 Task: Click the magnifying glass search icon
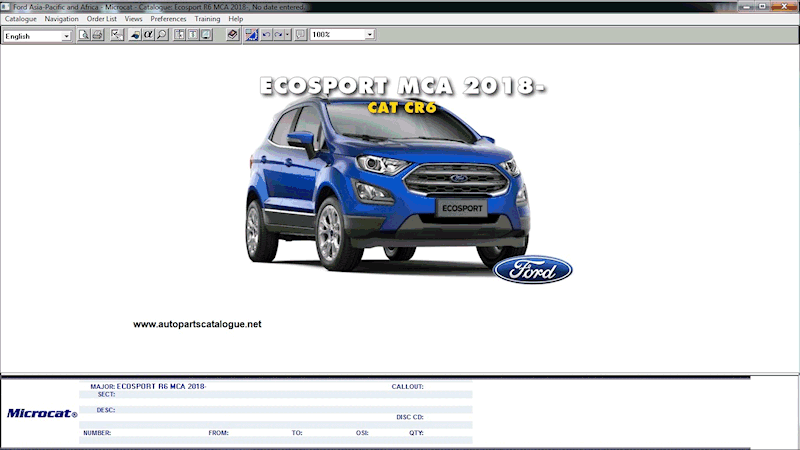click(161, 35)
